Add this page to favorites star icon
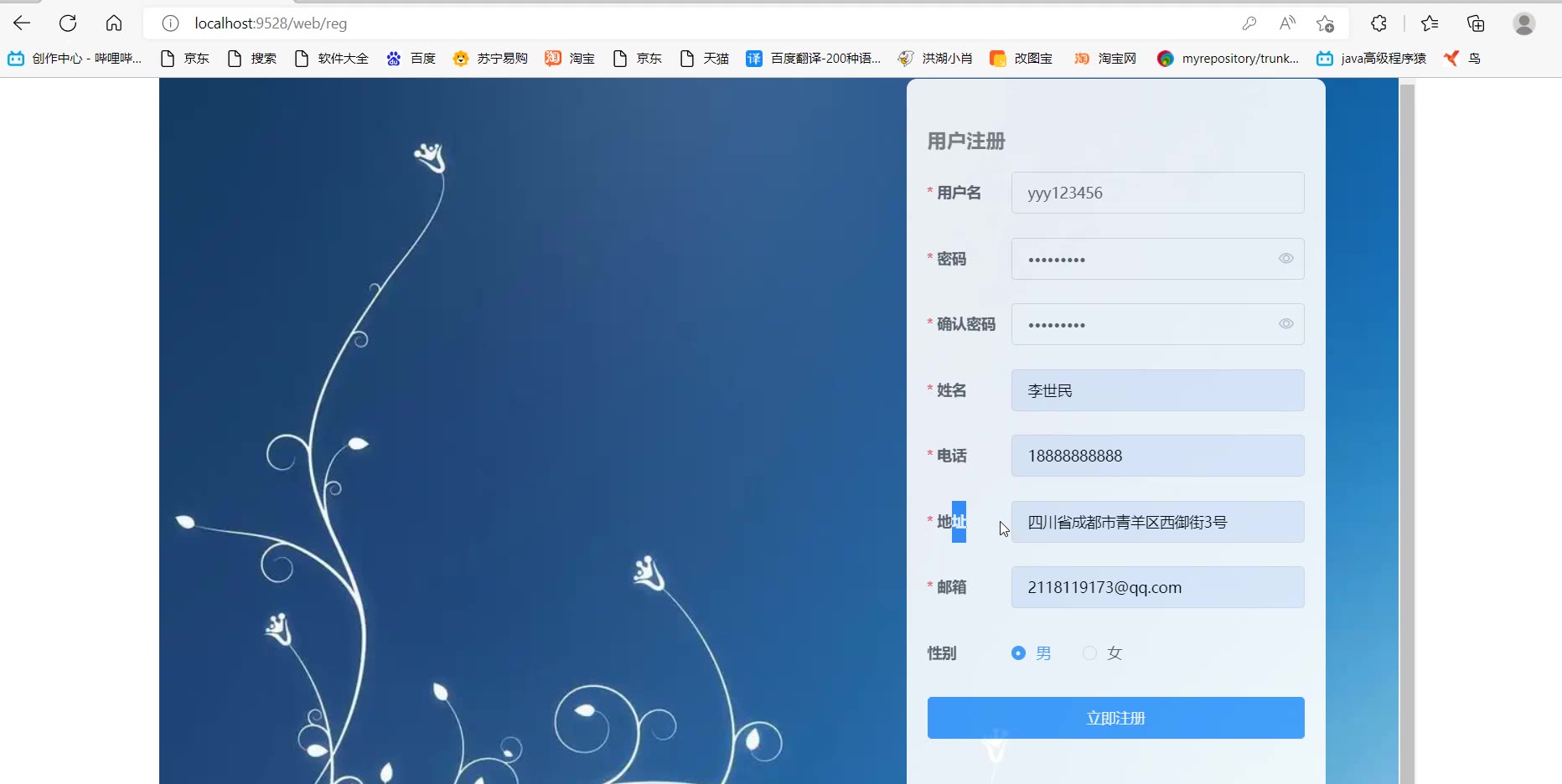 click(x=1325, y=23)
